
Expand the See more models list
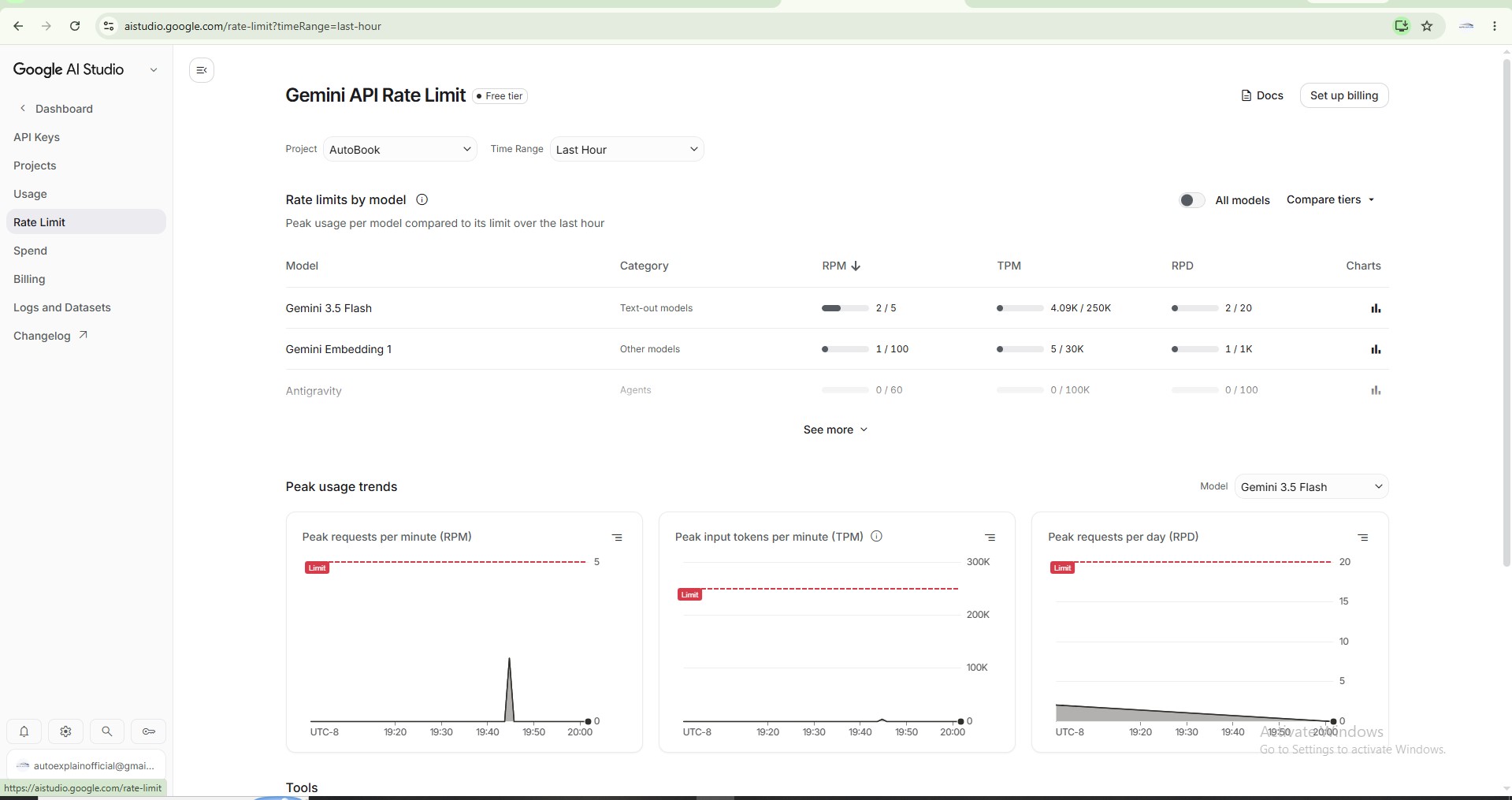pos(835,430)
